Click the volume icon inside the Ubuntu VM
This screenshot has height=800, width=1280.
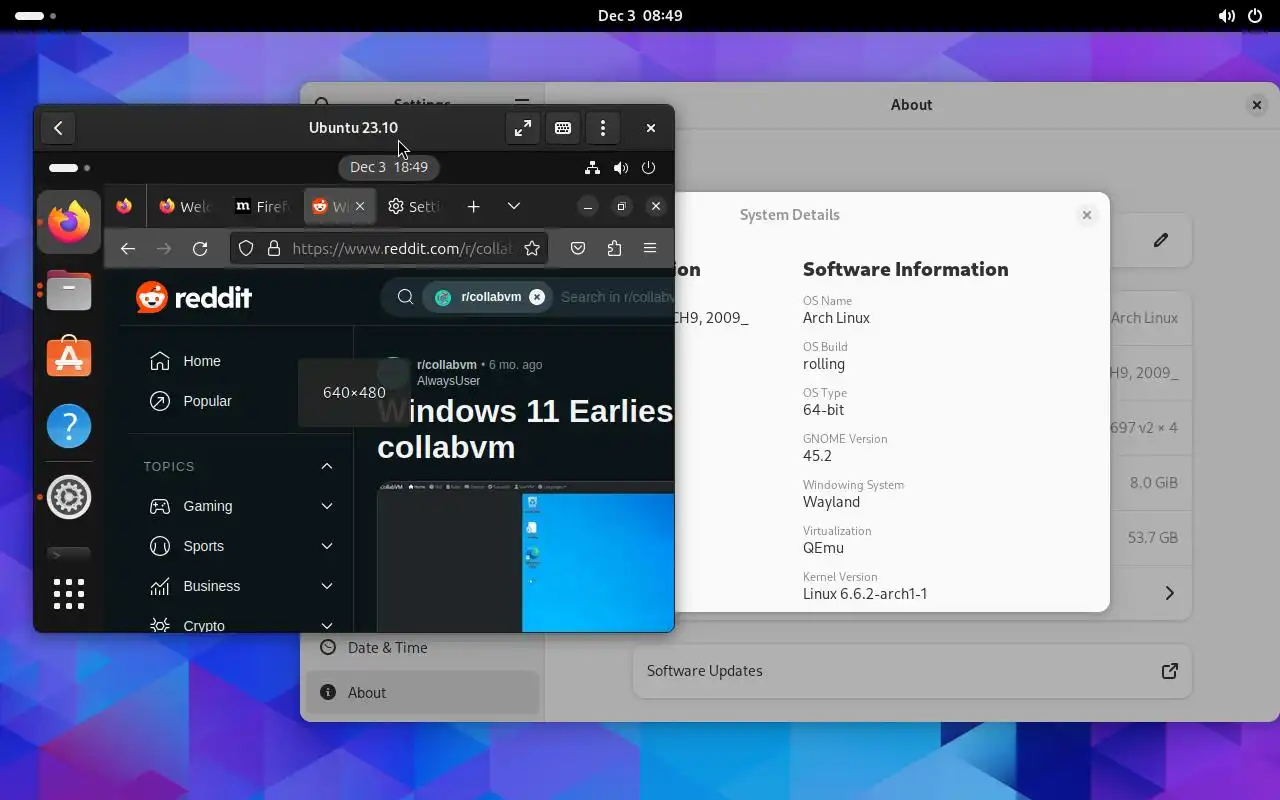coord(621,168)
